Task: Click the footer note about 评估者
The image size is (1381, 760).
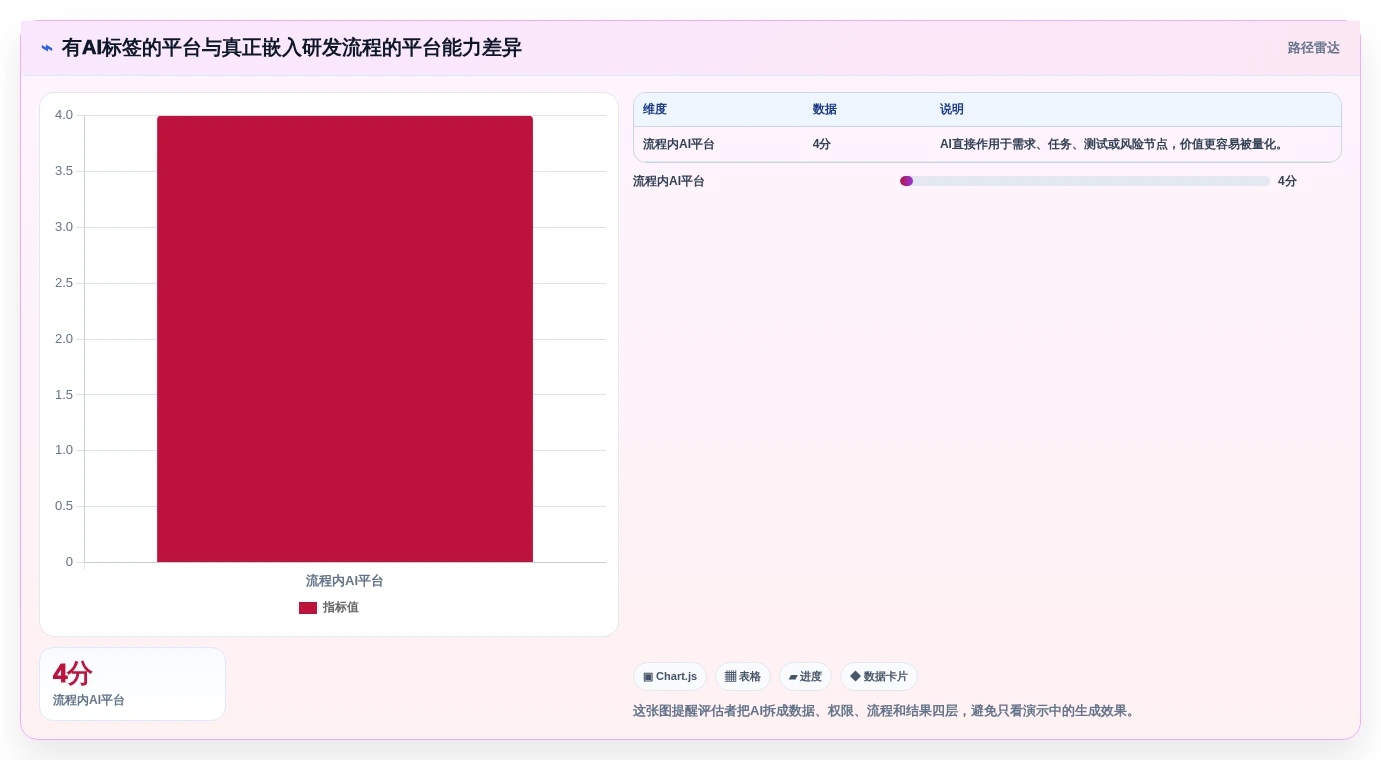Action: click(886, 711)
